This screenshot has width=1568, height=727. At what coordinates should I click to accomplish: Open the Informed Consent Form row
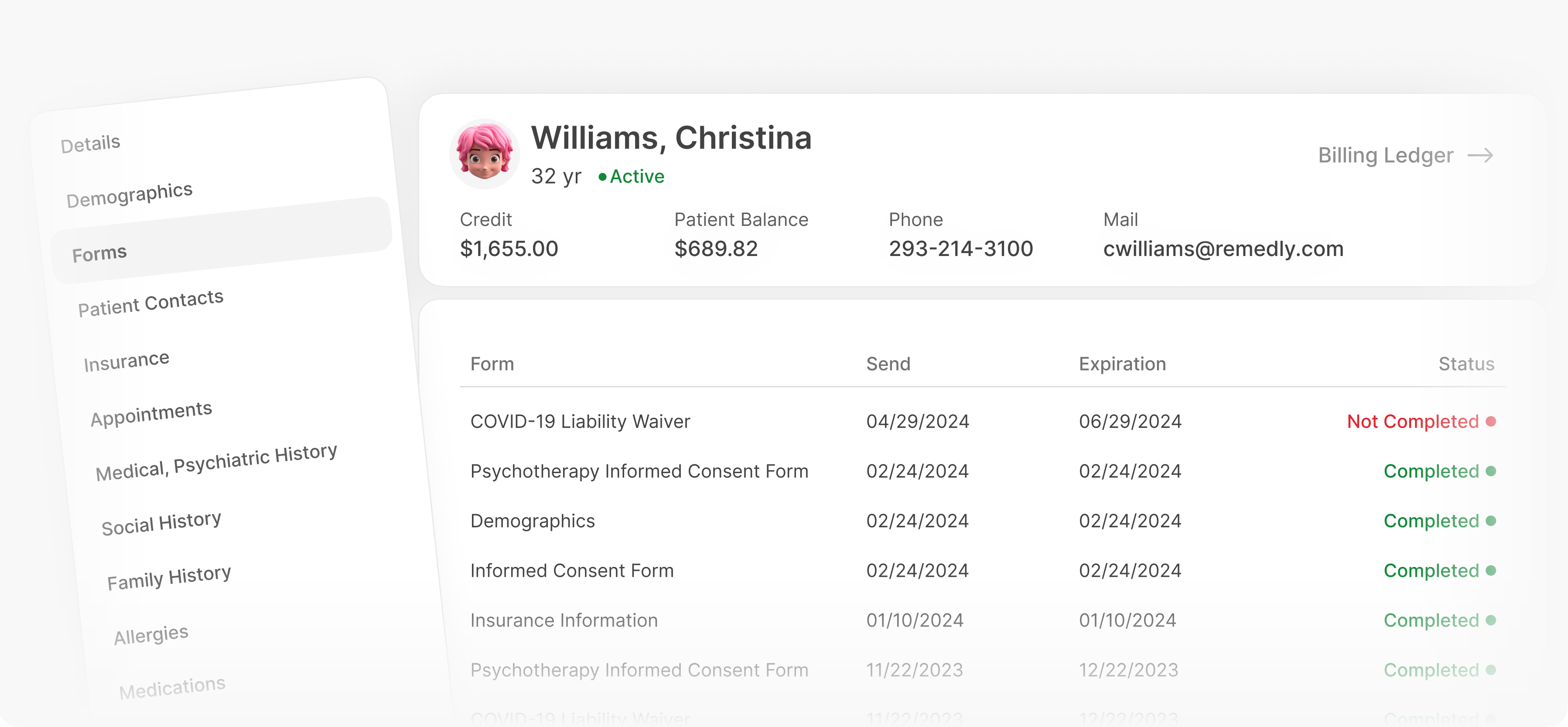pyautogui.click(x=571, y=570)
